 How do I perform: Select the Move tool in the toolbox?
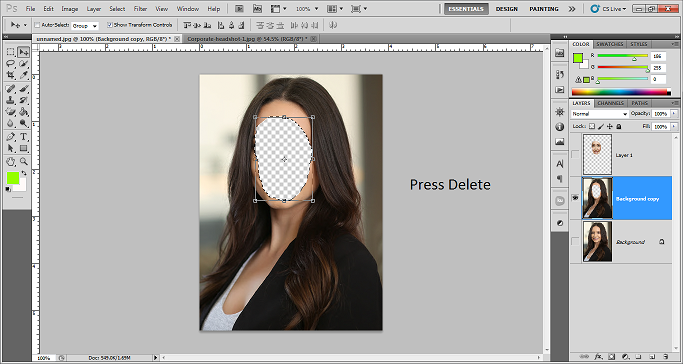(x=24, y=52)
